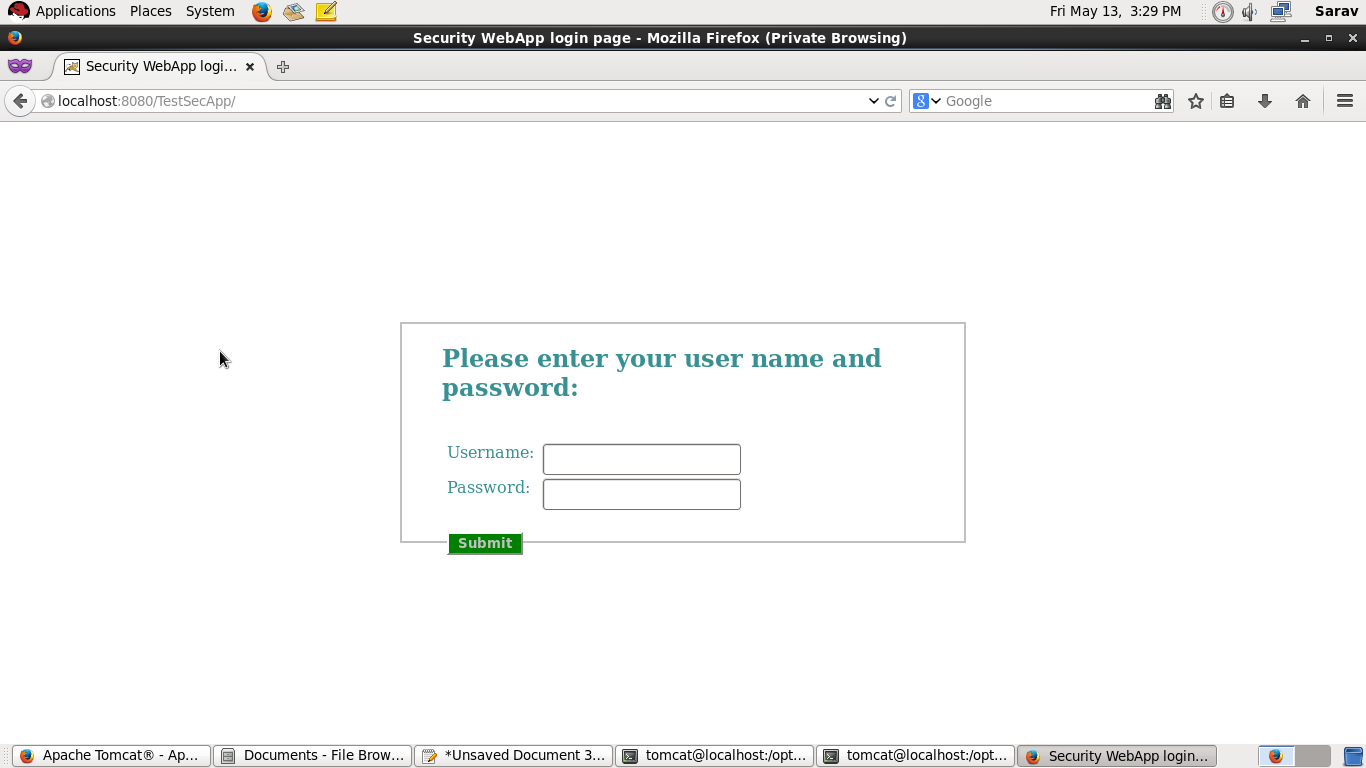Open the System menu
Screen dimensions: 1366x768
pos(210,11)
